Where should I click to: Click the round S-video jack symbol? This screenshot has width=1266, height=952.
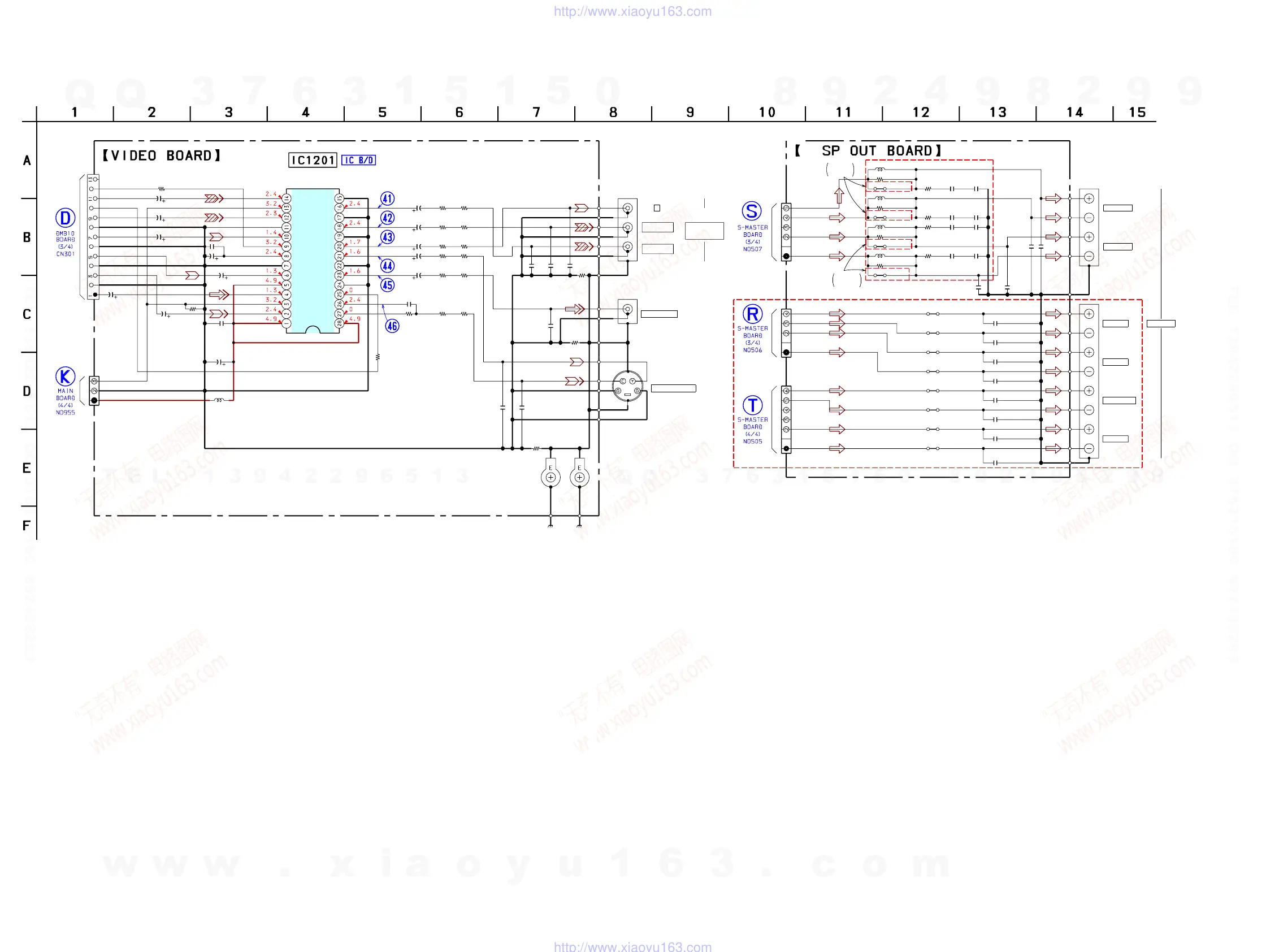click(x=627, y=387)
